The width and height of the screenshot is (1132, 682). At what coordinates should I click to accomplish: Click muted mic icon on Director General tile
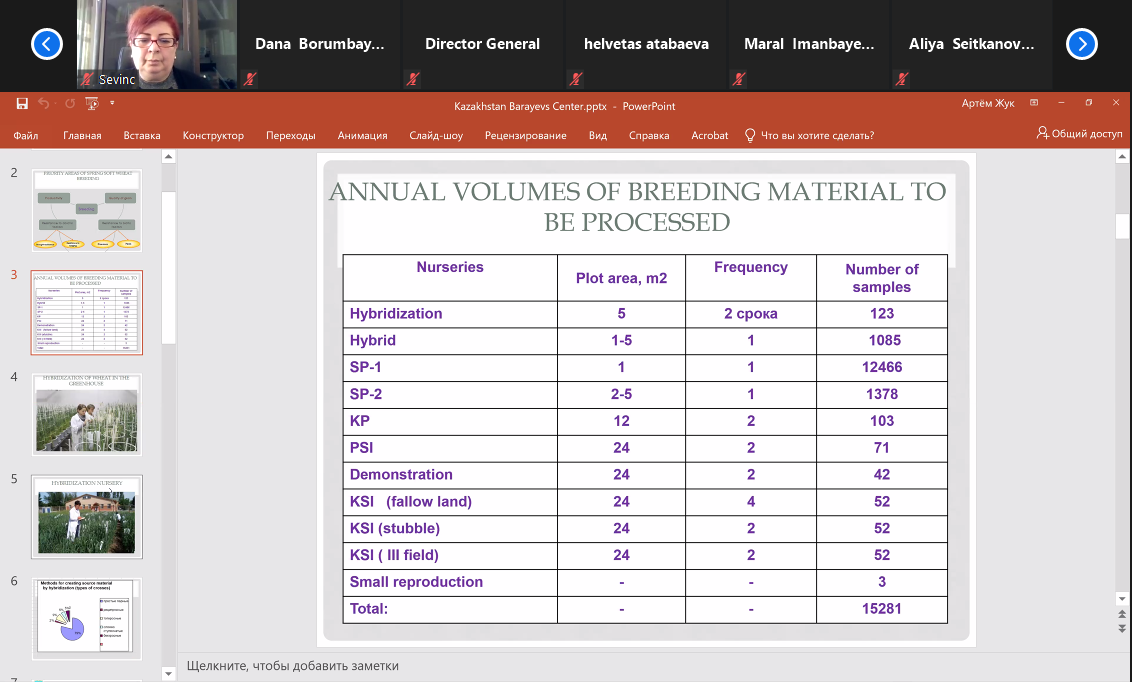coord(413,79)
